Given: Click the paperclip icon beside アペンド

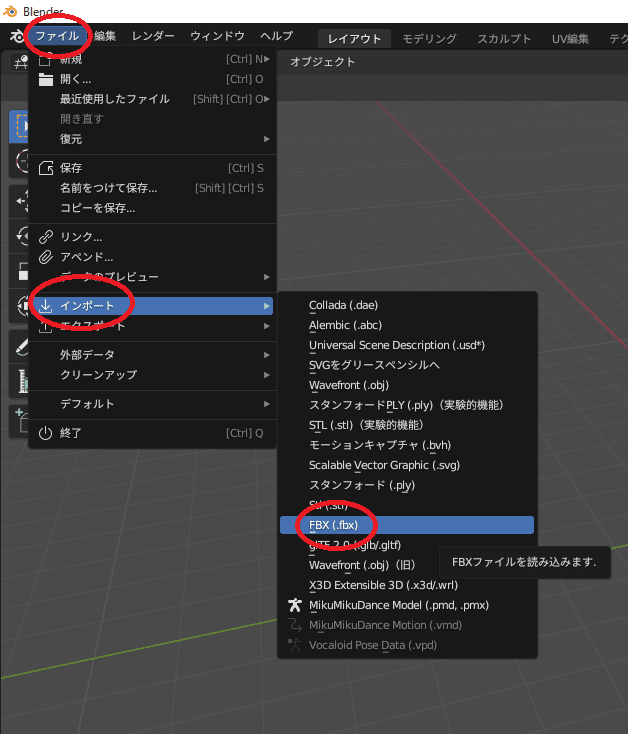Looking at the screenshot, I should [x=45, y=257].
